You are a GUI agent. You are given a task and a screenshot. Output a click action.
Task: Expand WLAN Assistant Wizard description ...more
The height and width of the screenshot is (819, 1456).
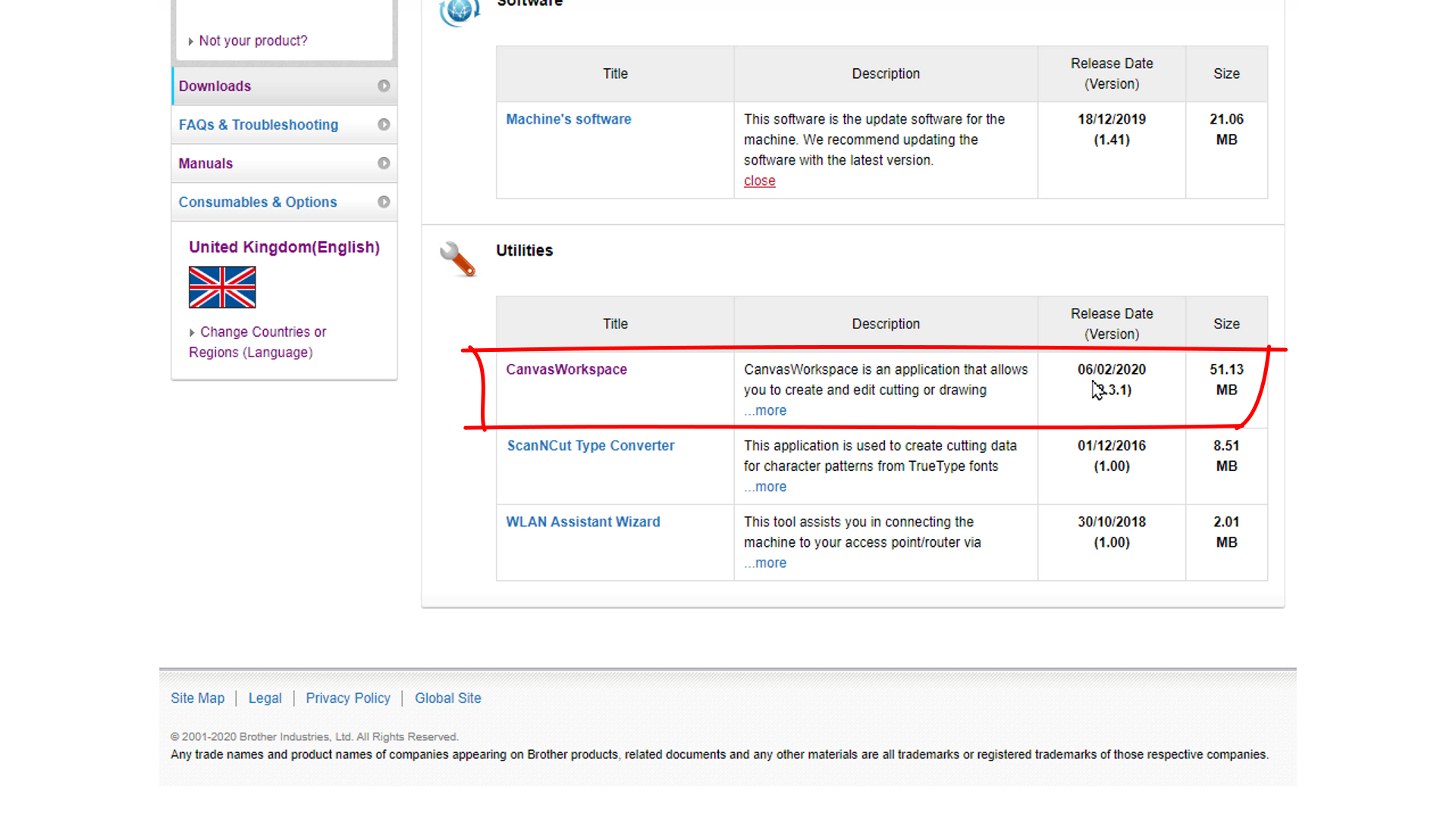(x=765, y=563)
